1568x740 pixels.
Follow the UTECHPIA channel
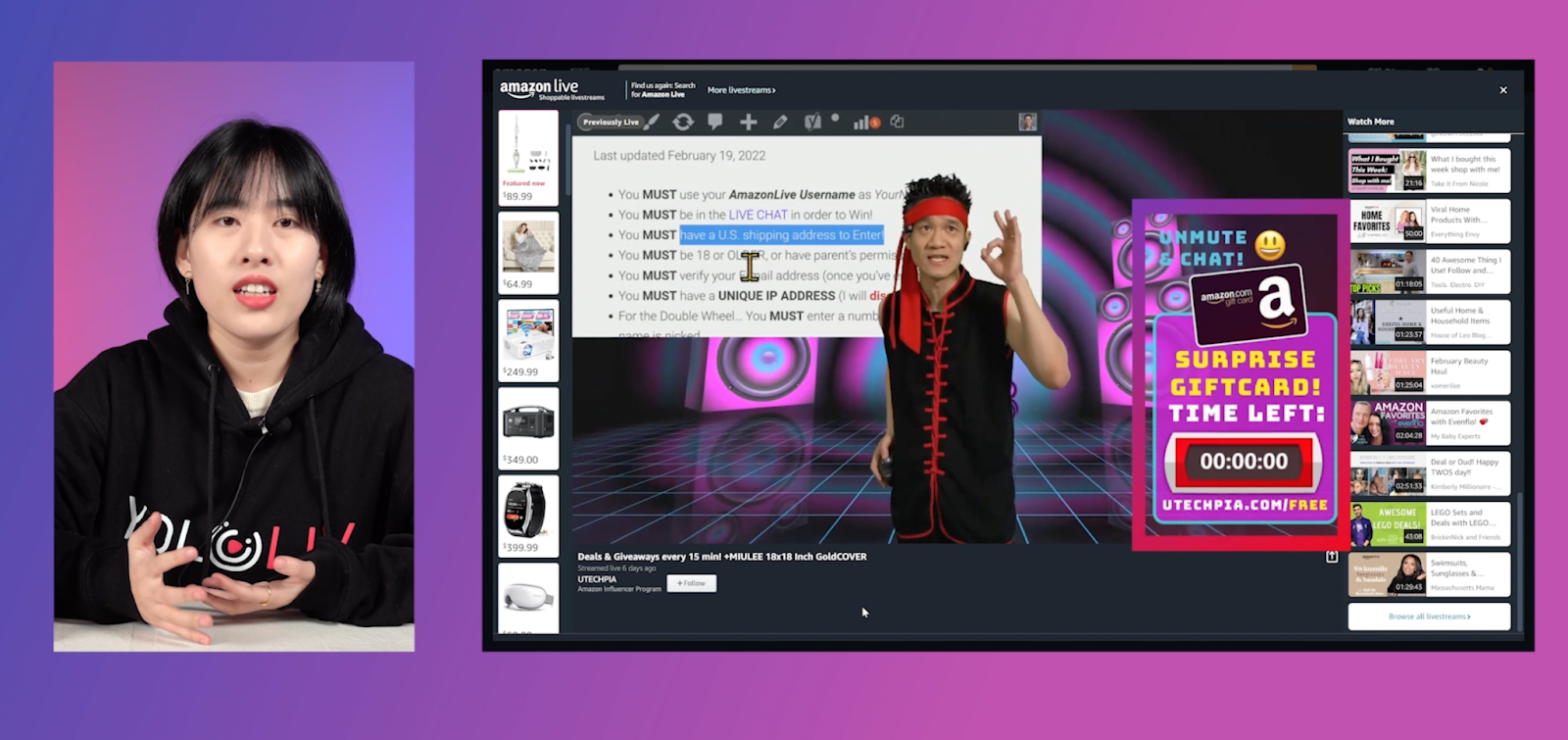692,583
